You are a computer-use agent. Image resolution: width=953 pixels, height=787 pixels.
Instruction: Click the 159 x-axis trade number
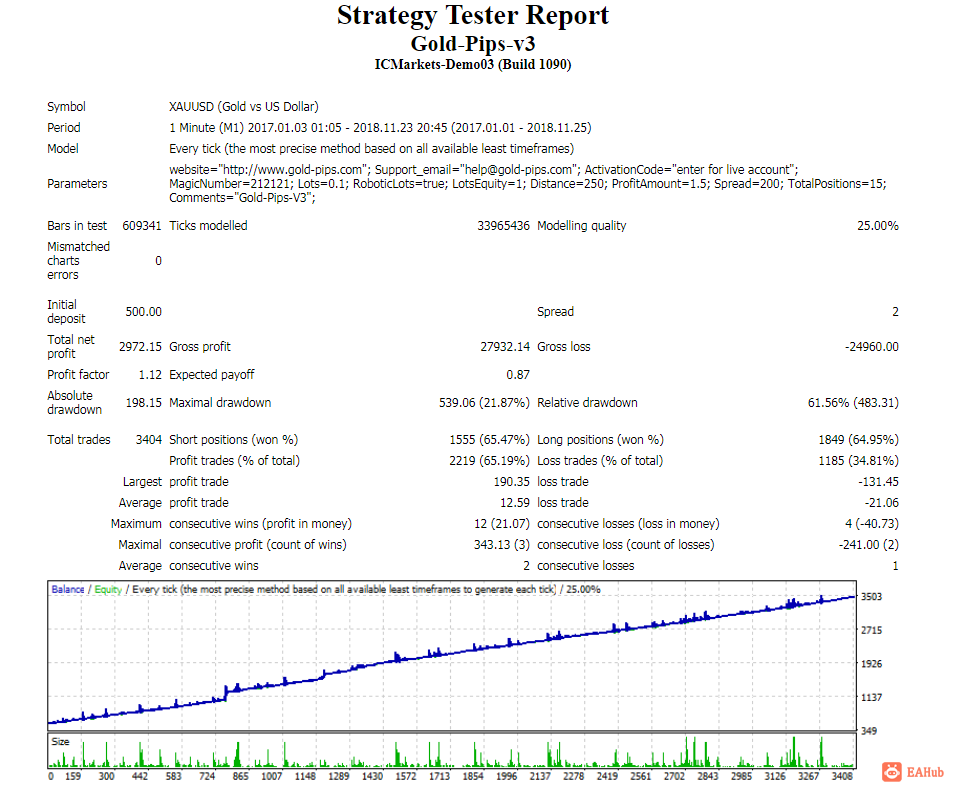tap(73, 776)
